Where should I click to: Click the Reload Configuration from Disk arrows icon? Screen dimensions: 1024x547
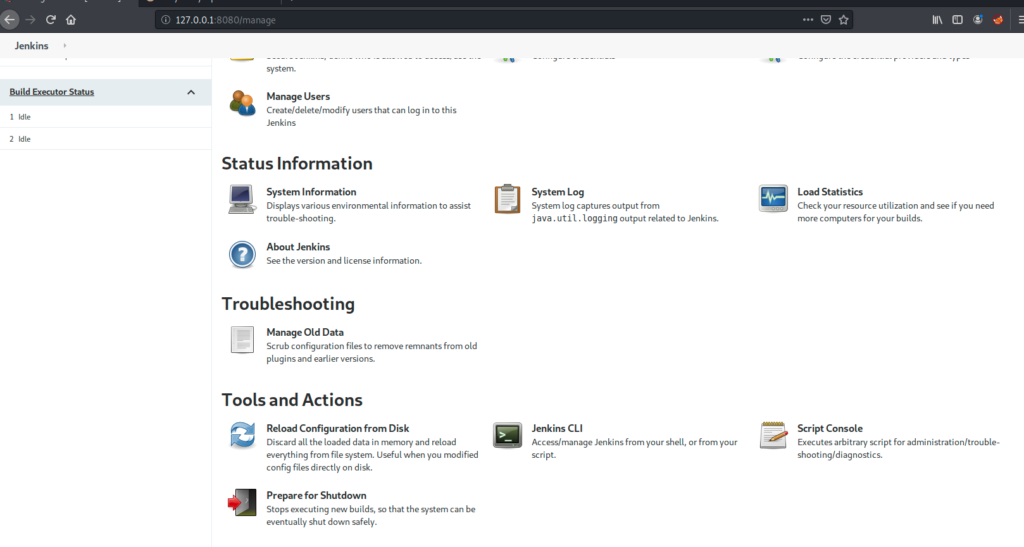242,435
